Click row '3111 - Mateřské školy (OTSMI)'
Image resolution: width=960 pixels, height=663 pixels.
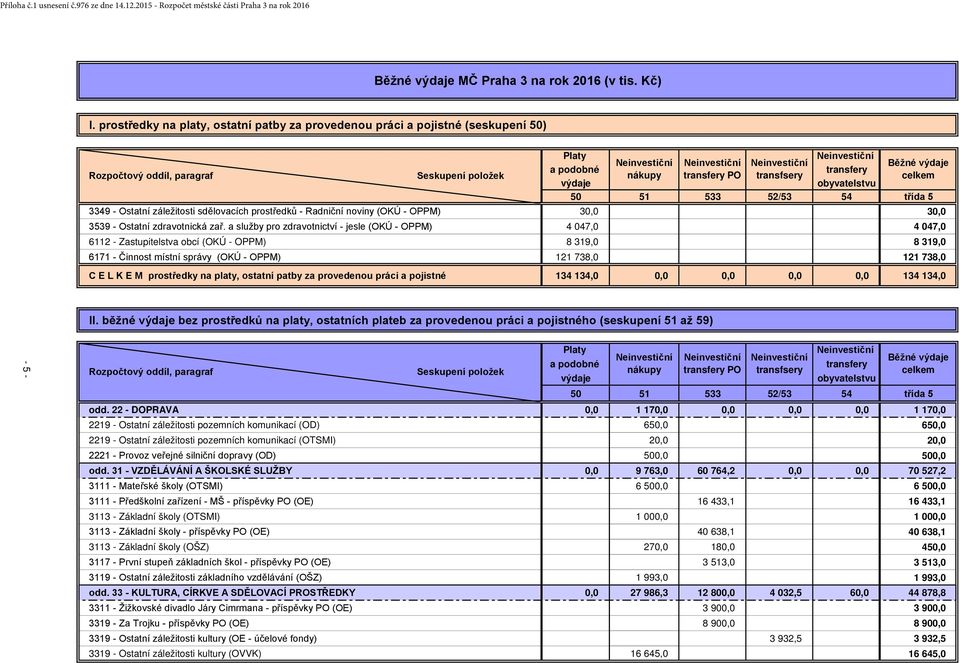coord(517,486)
